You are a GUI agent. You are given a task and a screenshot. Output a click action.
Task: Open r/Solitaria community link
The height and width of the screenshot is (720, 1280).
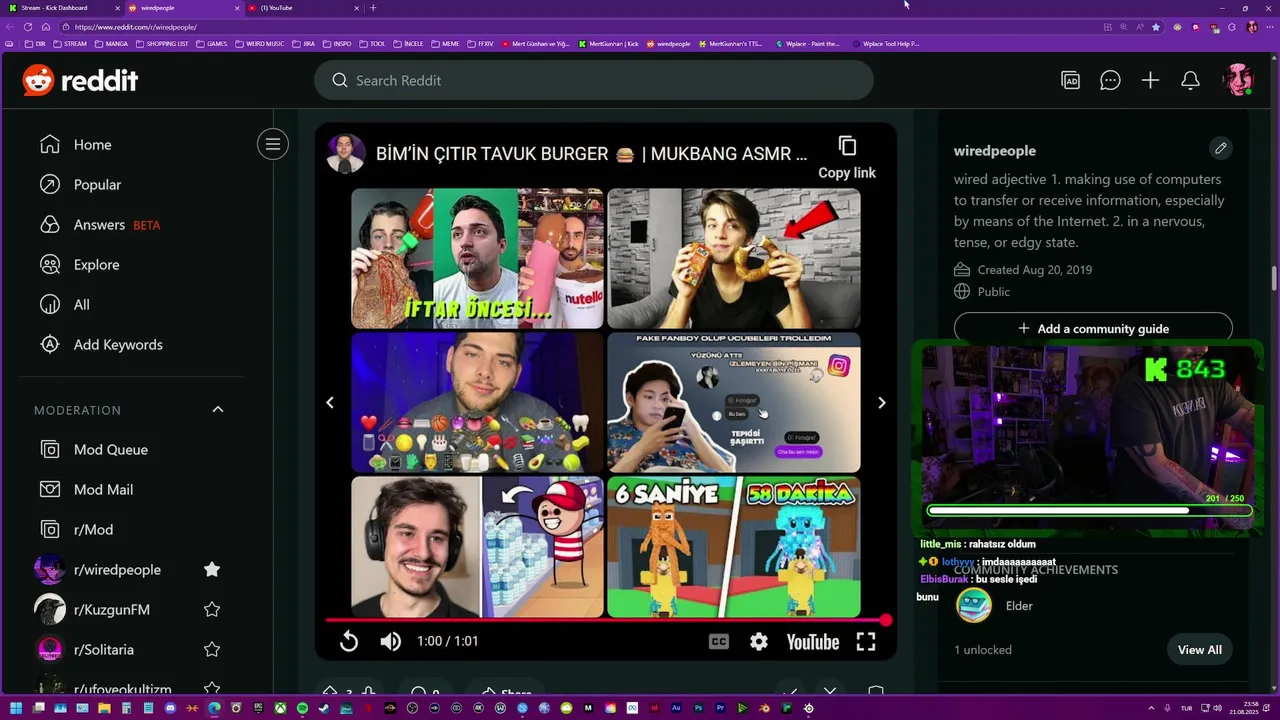104,650
